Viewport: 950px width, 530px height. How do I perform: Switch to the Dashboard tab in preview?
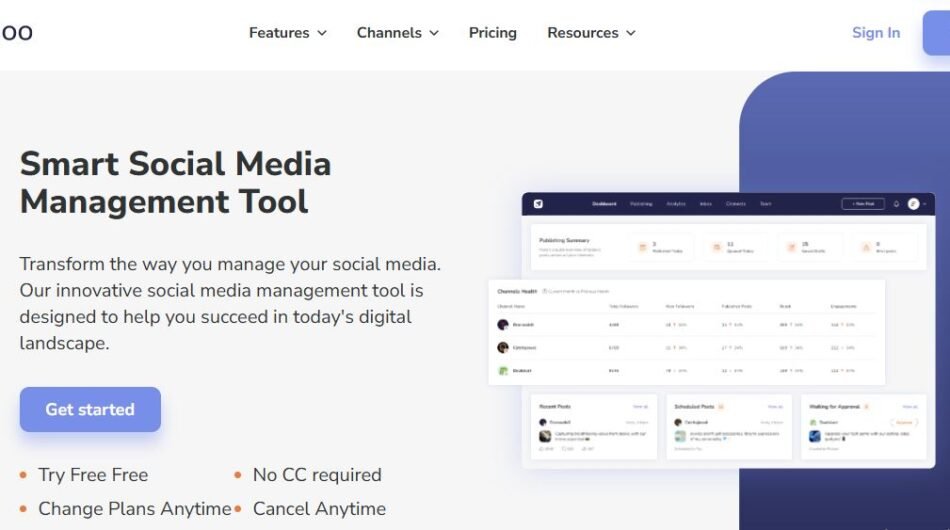pyautogui.click(x=604, y=204)
